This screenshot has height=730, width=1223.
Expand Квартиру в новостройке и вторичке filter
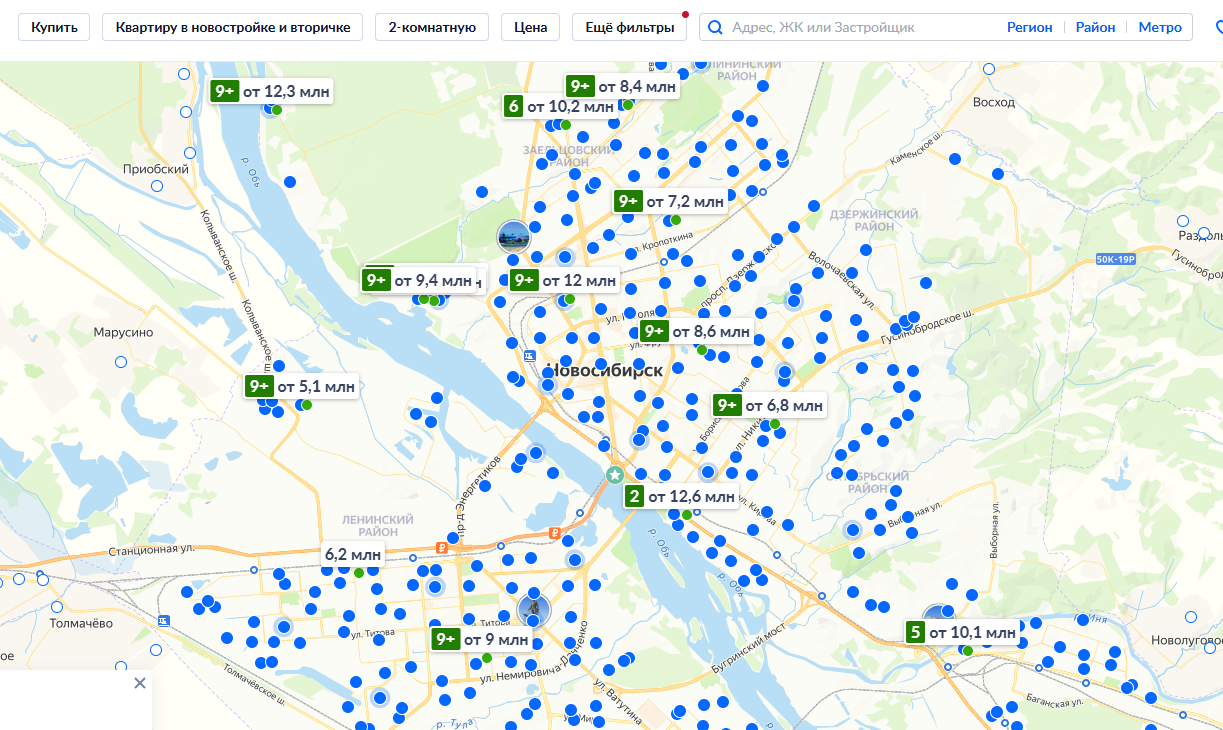(232, 27)
